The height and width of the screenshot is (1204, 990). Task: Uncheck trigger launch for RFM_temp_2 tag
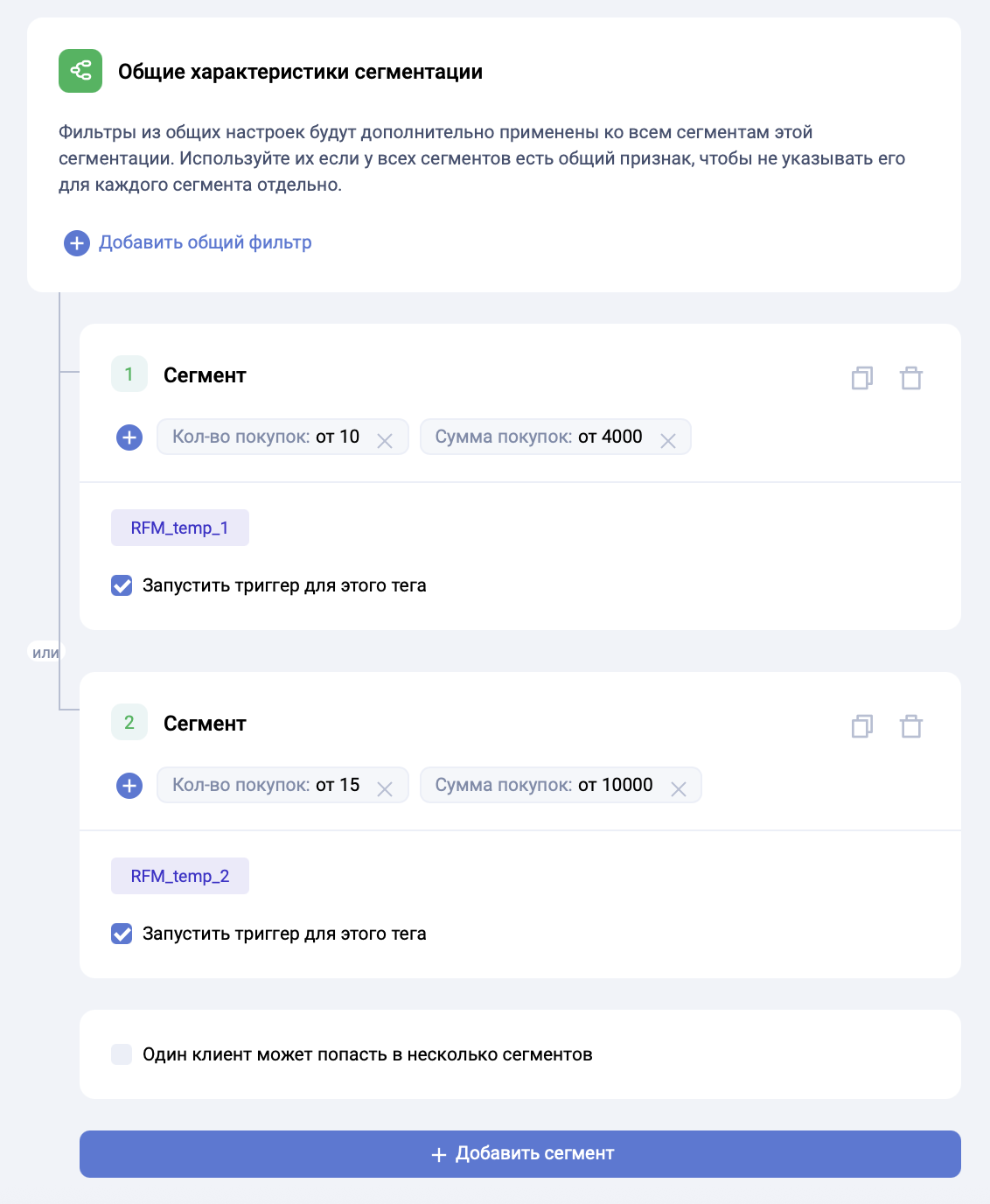[x=122, y=934]
